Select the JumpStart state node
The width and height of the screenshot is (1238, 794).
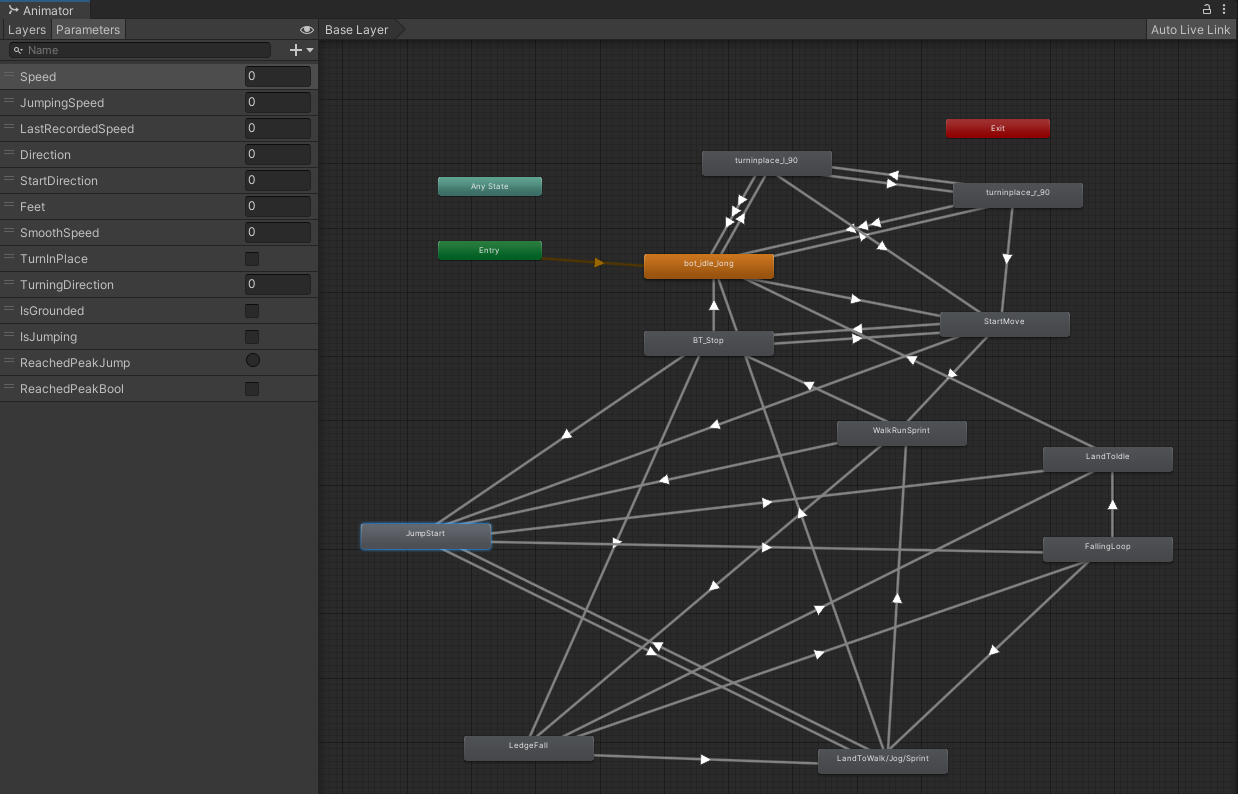click(x=426, y=536)
